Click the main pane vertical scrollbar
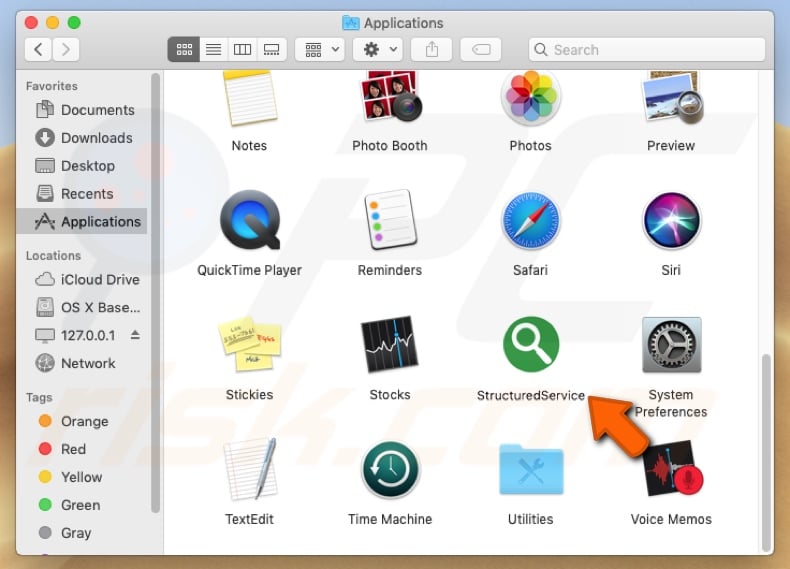790x569 pixels. point(766,453)
